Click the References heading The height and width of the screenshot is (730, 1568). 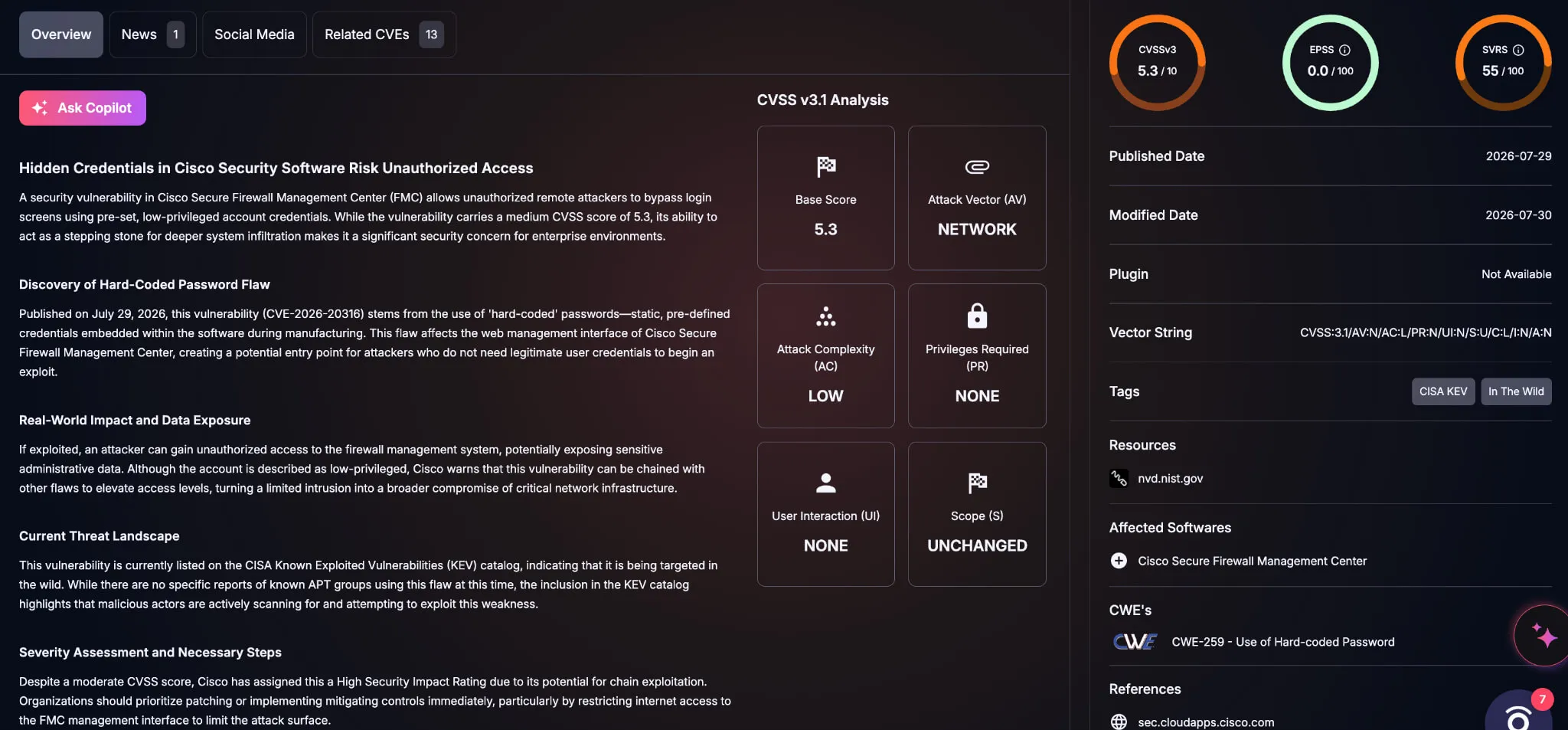tap(1145, 689)
